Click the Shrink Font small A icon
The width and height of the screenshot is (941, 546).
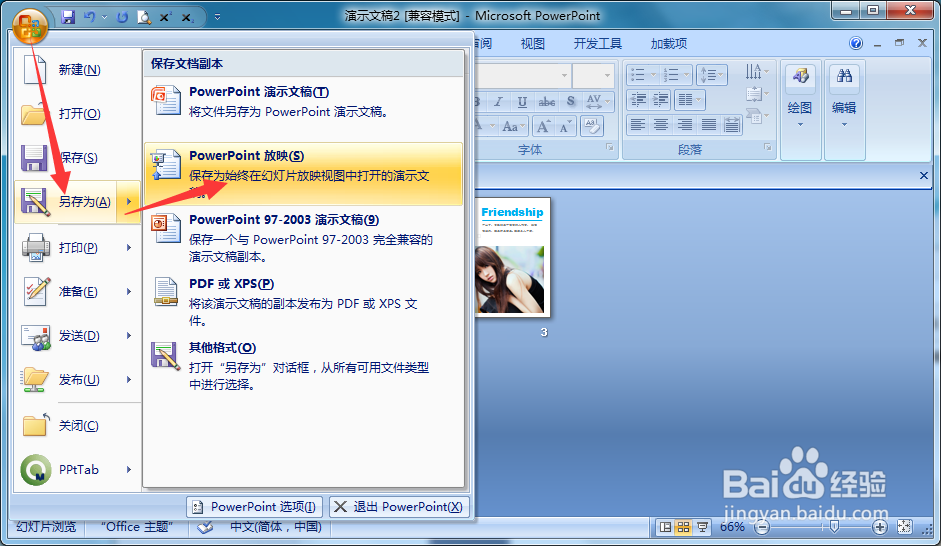(565, 126)
